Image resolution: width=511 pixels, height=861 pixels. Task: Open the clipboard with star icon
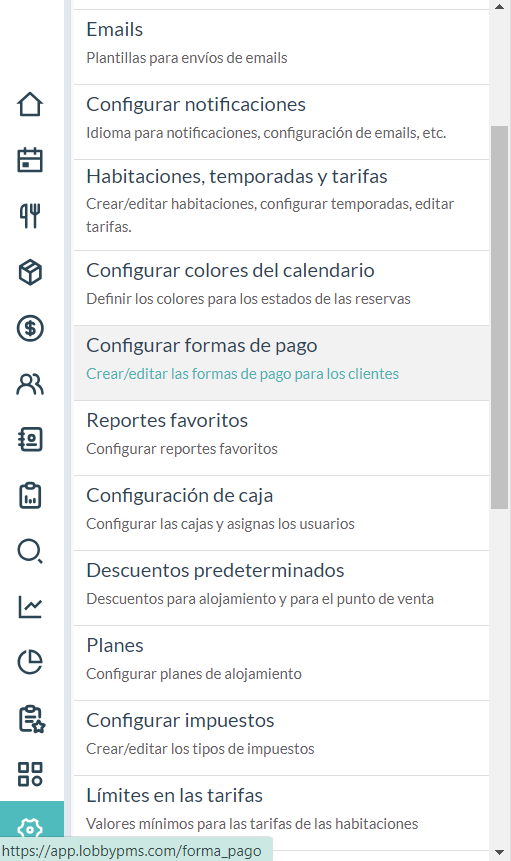click(31, 719)
